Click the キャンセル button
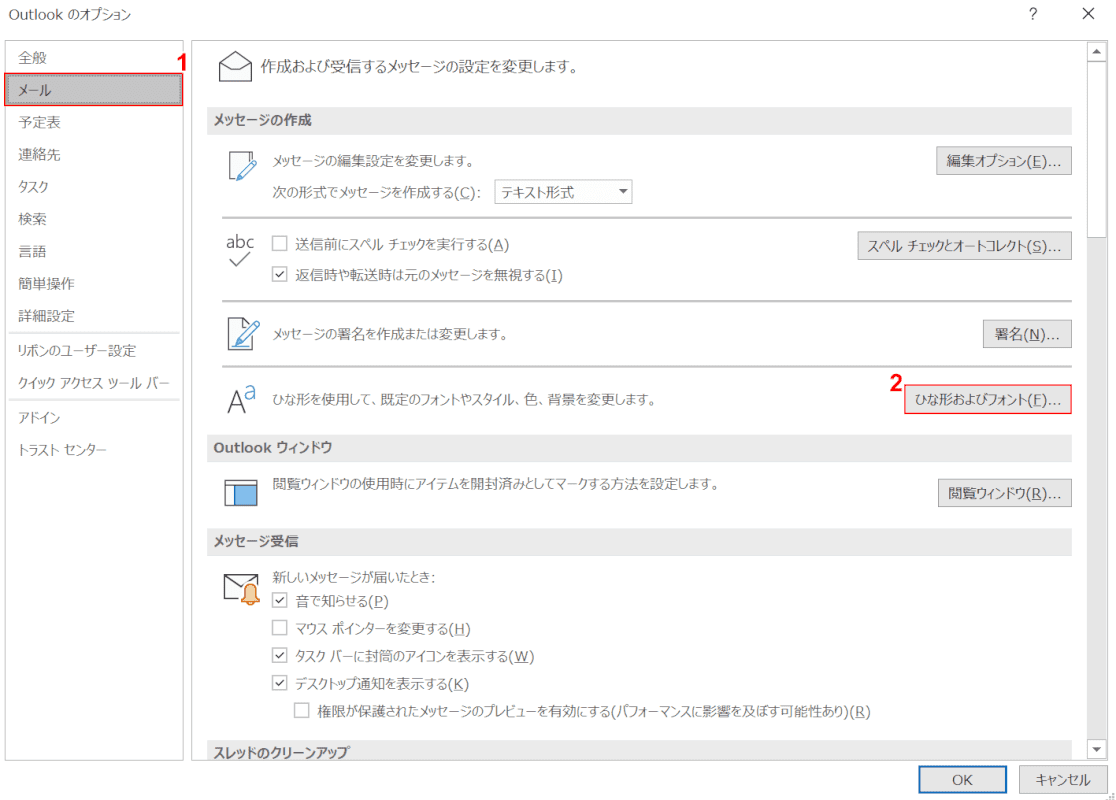 point(1063,779)
